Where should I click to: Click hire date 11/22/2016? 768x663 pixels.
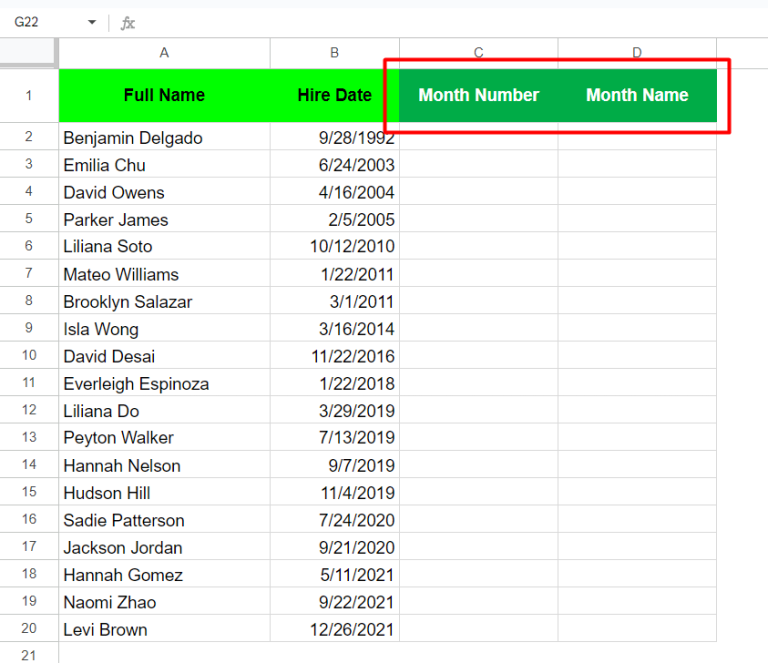(x=335, y=355)
